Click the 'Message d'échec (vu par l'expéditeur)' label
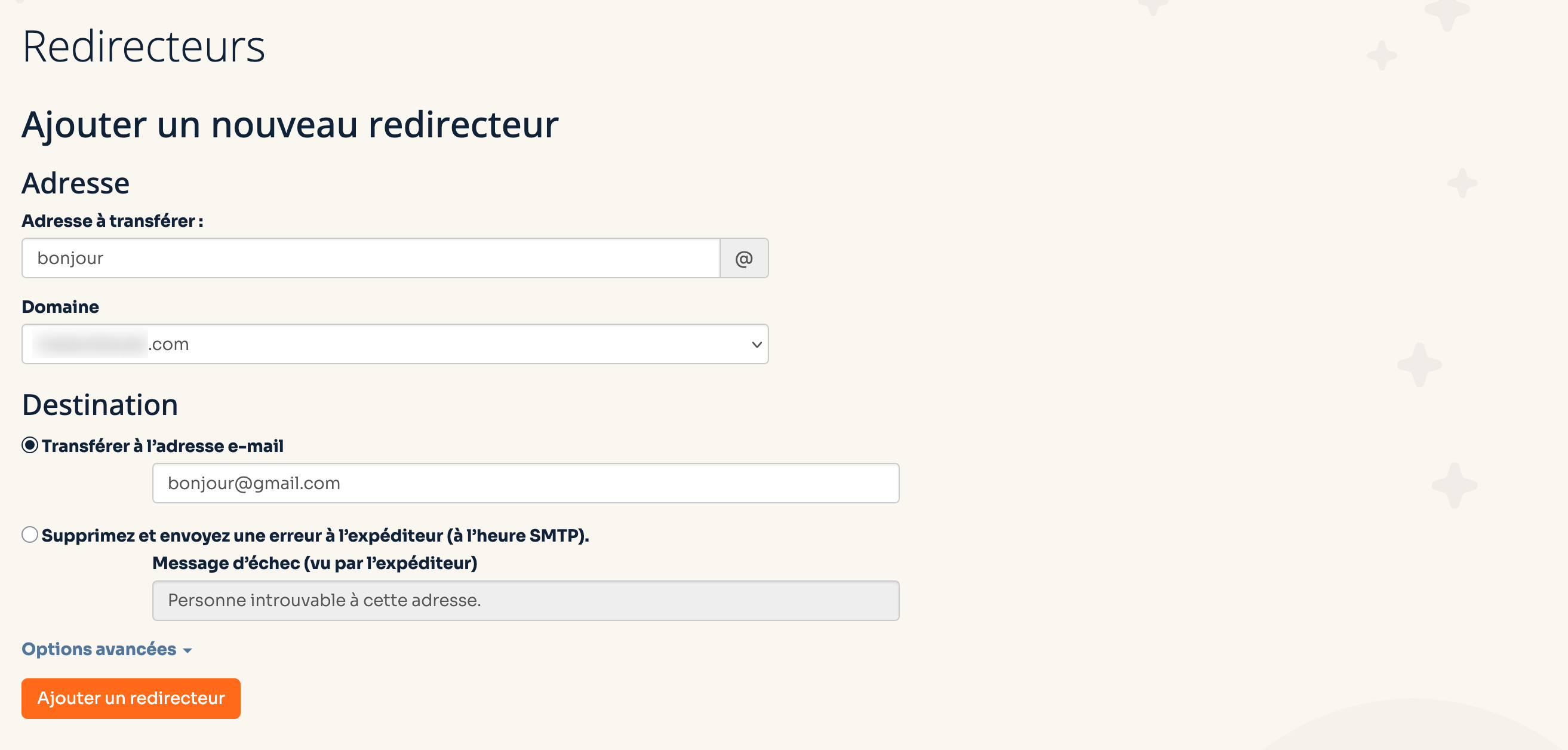This screenshot has width=1568, height=750. coord(315,563)
